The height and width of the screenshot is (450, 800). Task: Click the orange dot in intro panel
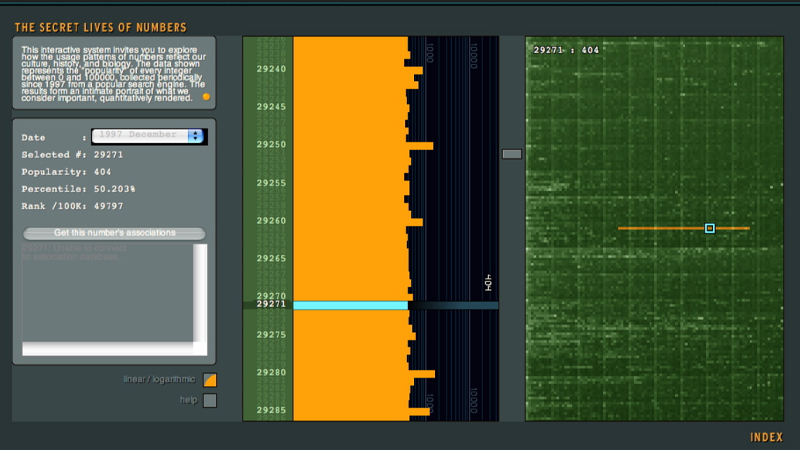coord(206,97)
